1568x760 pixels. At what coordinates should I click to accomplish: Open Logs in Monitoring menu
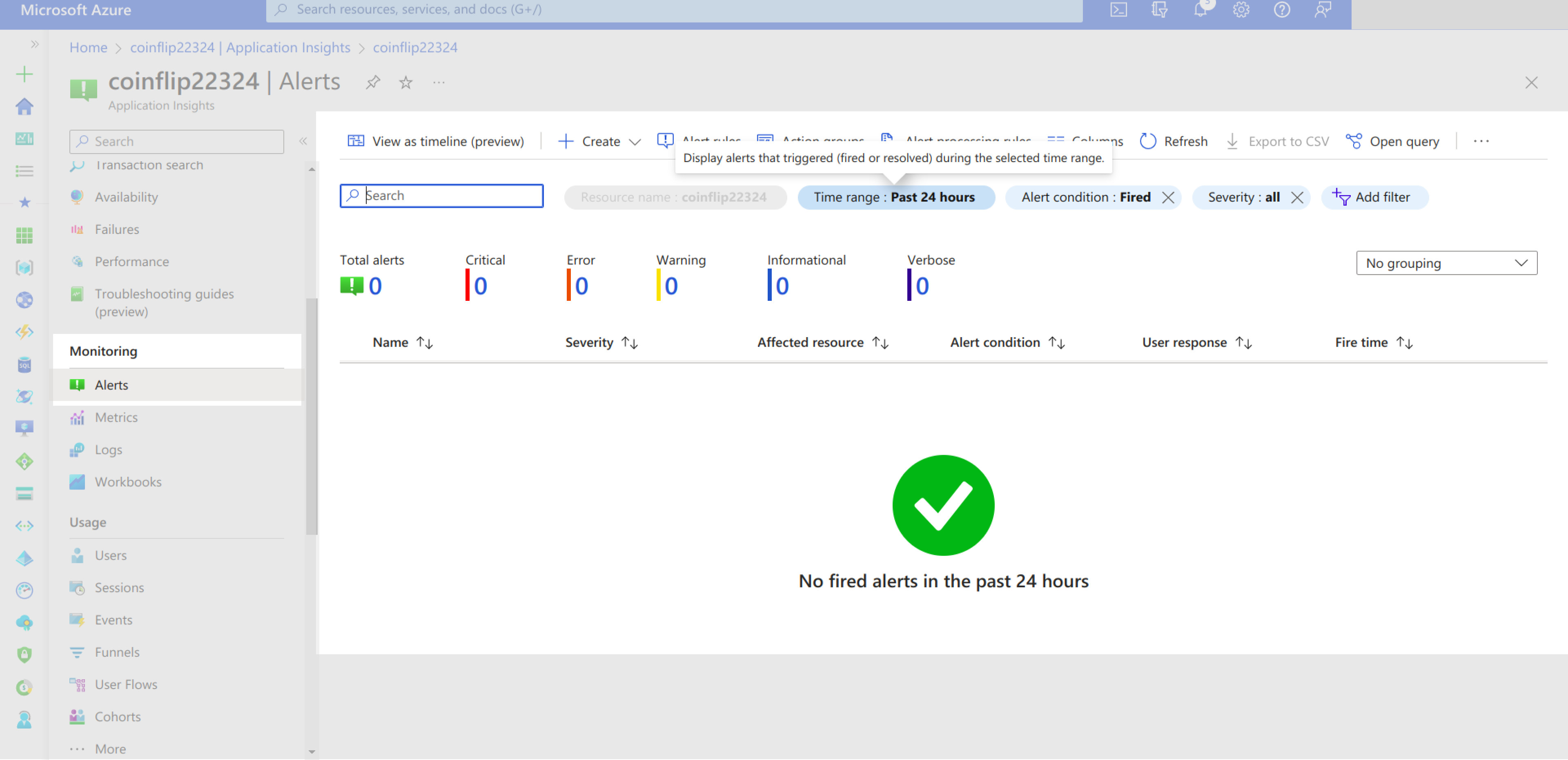108,450
